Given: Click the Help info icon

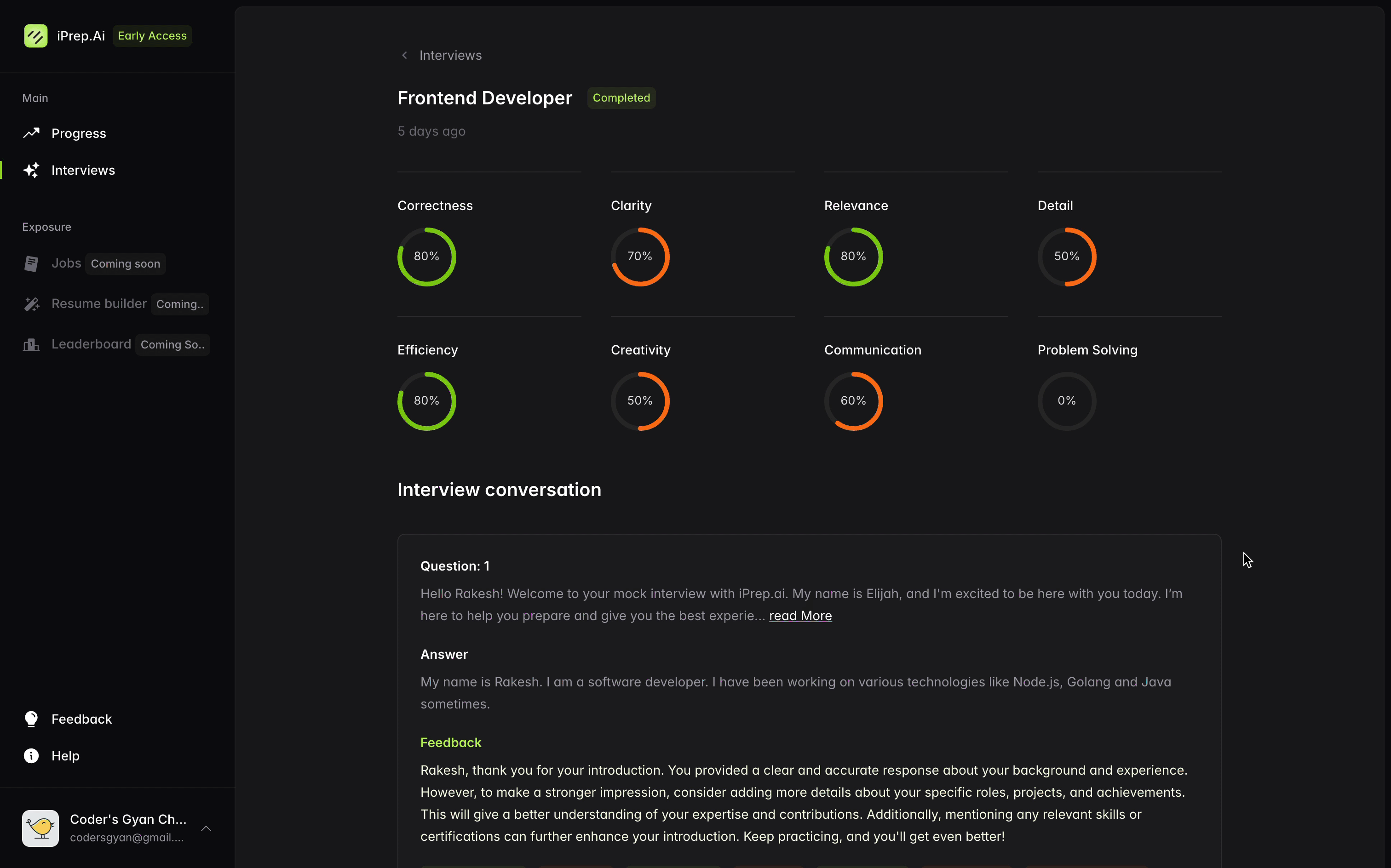Looking at the screenshot, I should pyautogui.click(x=31, y=755).
